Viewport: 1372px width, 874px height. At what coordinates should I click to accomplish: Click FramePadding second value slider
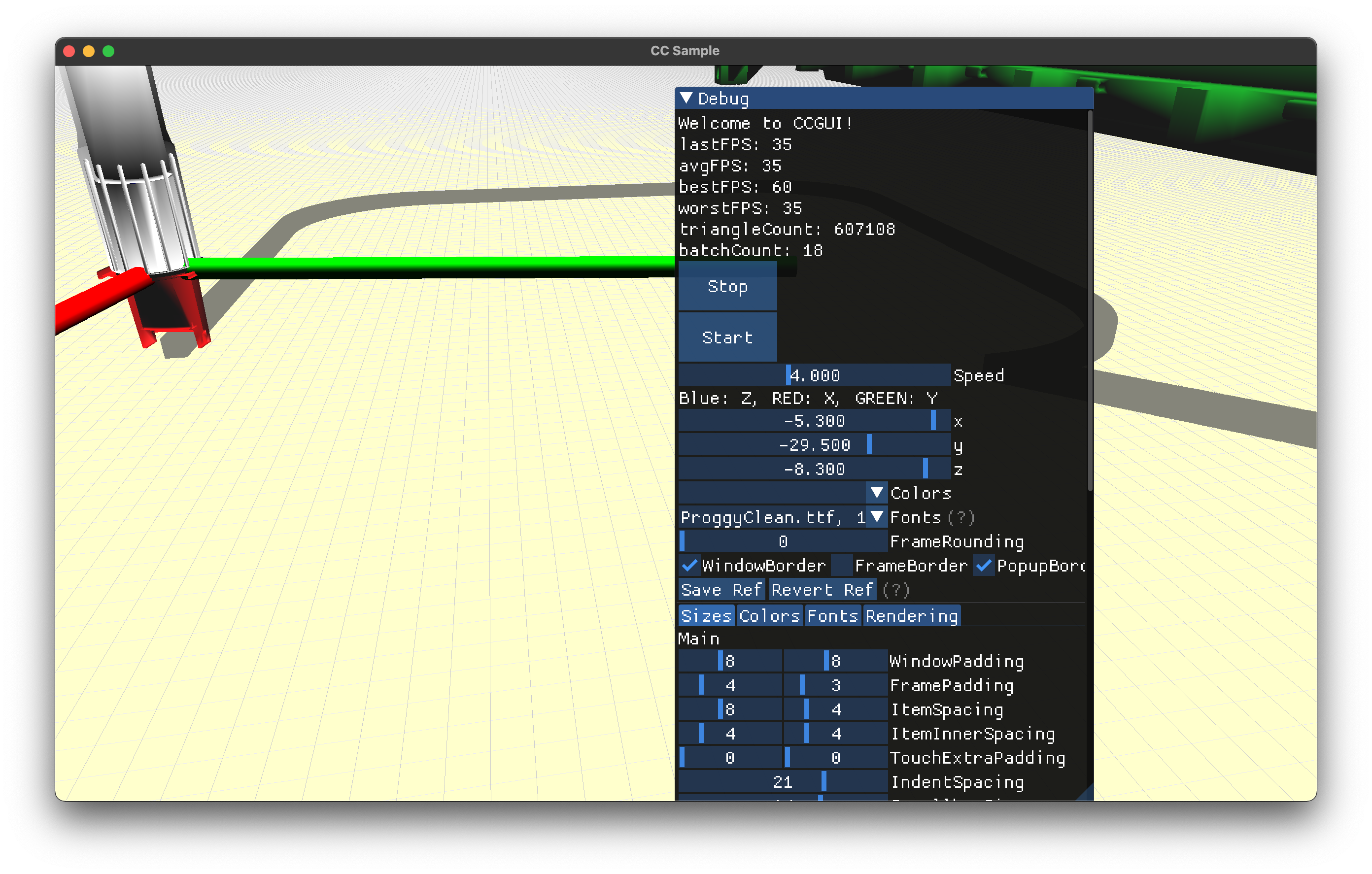pyautogui.click(x=835, y=685)
